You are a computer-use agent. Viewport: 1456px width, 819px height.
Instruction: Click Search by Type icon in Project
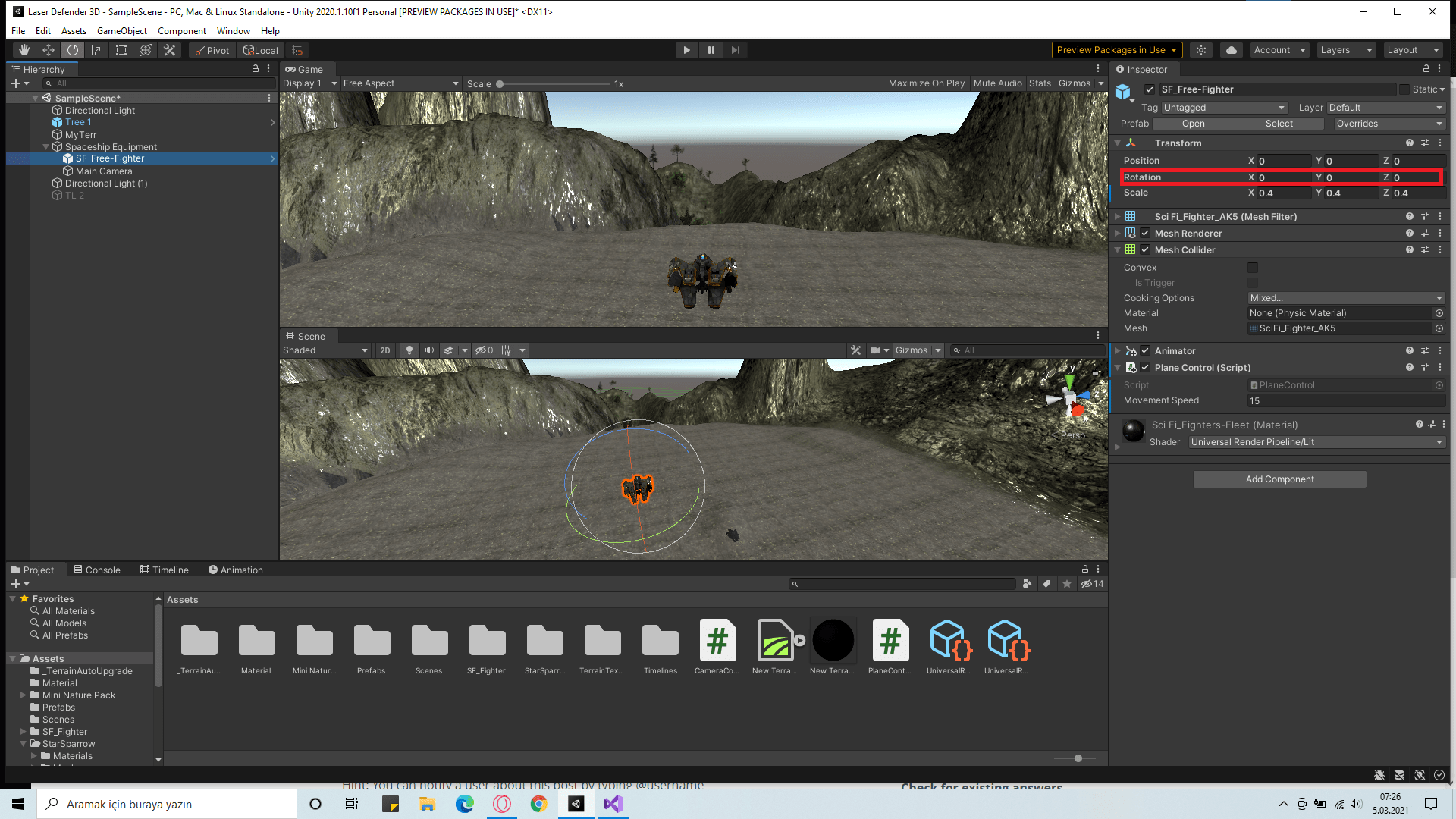click(1028, 584)
